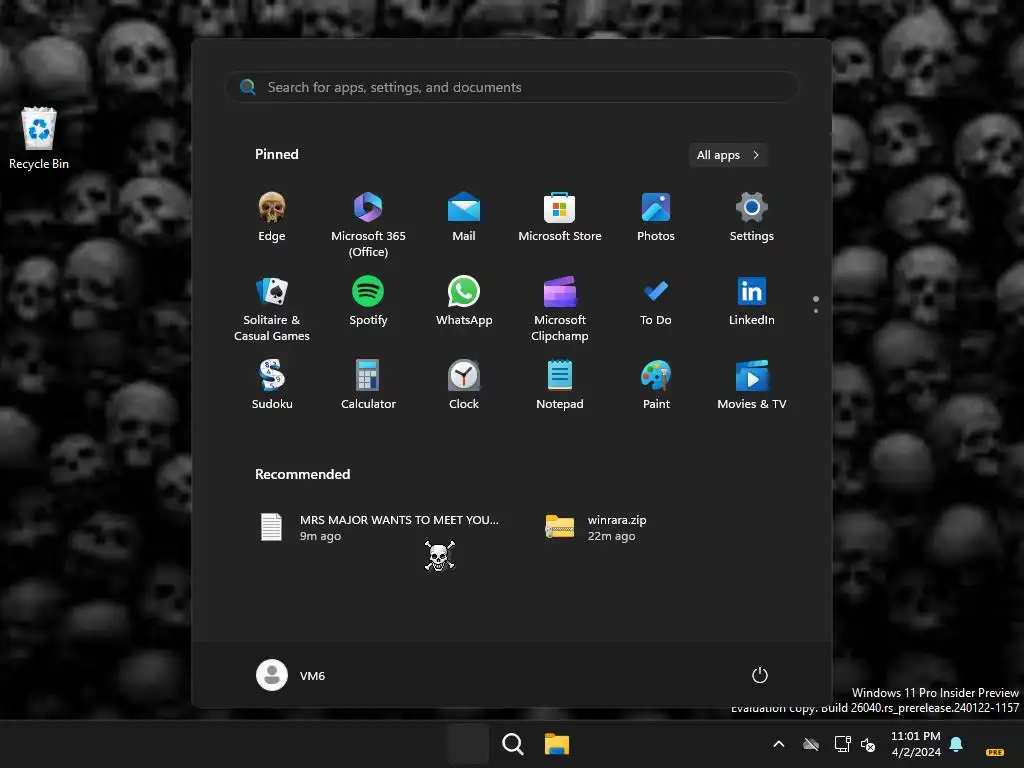
Task: Click the yellow PRE badge tray icon
Action: 995,752
